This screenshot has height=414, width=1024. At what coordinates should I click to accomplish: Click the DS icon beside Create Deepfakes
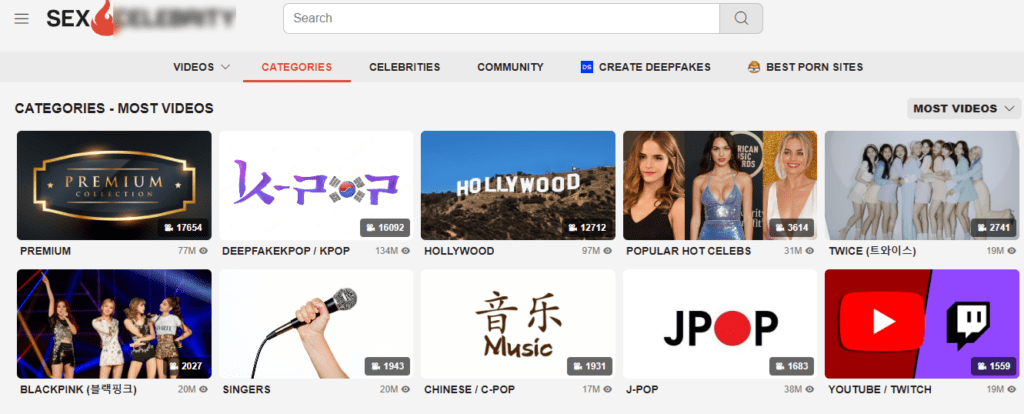pyautogui.click(x=586, y=67)
